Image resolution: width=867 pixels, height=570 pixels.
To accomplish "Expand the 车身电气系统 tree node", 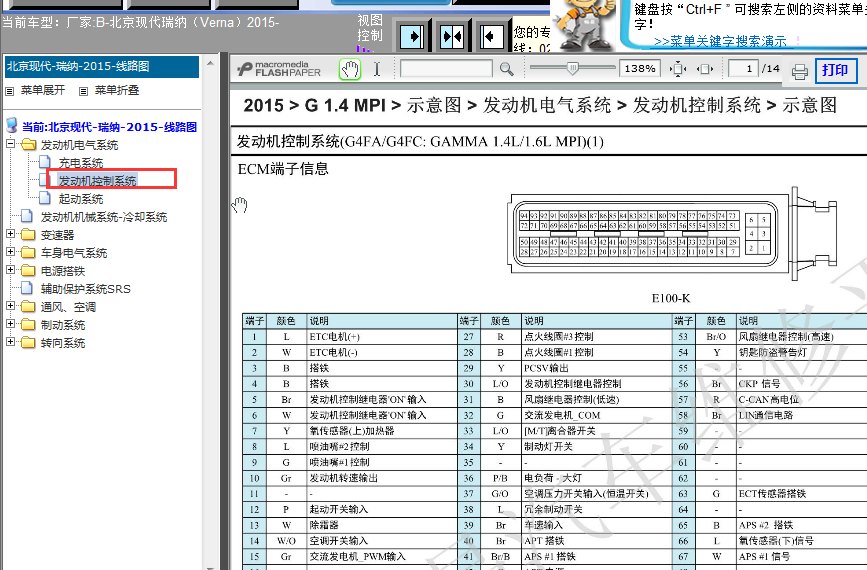I will click(x=11, y=252).
